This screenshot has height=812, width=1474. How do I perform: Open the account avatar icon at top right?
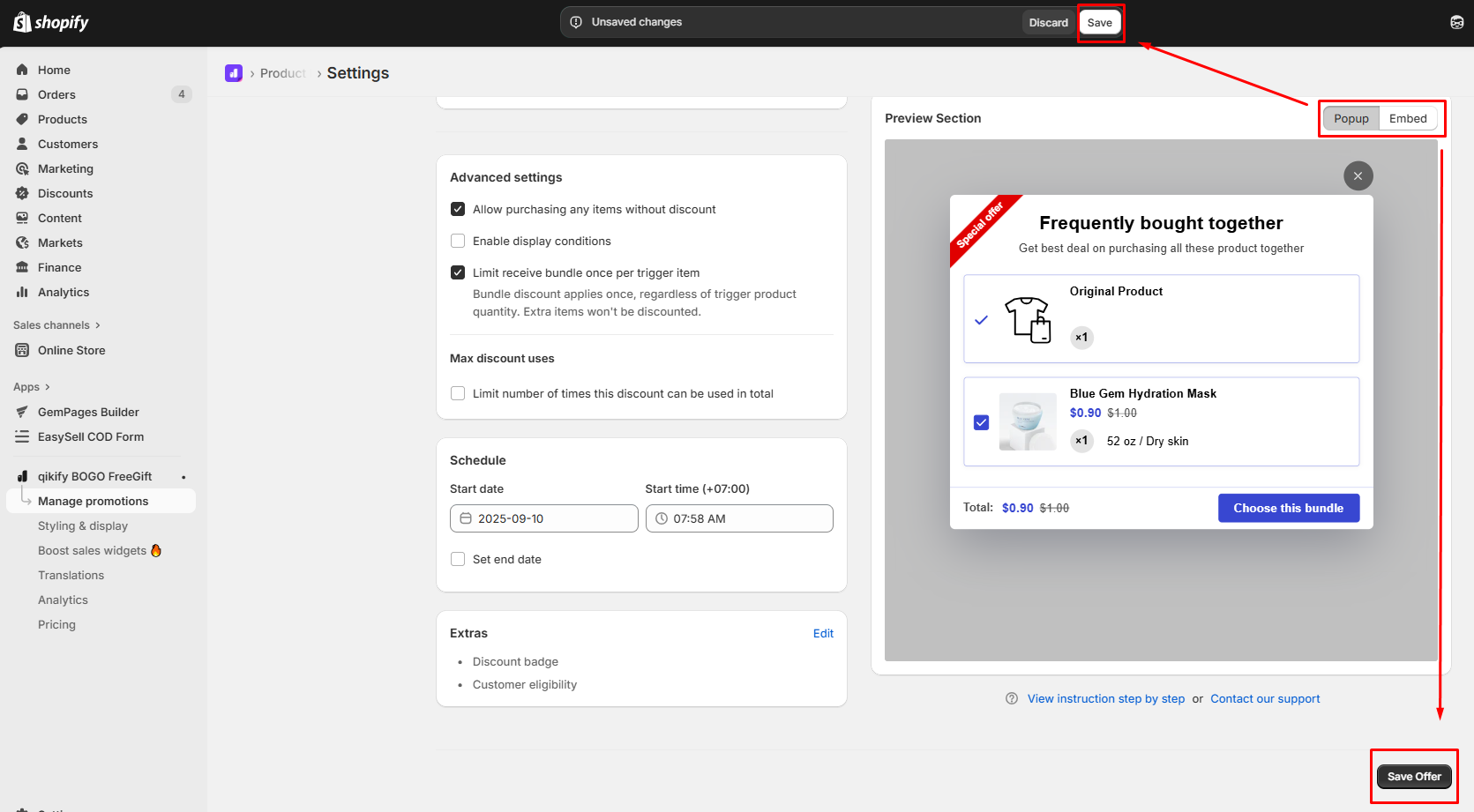[1456, 22]
